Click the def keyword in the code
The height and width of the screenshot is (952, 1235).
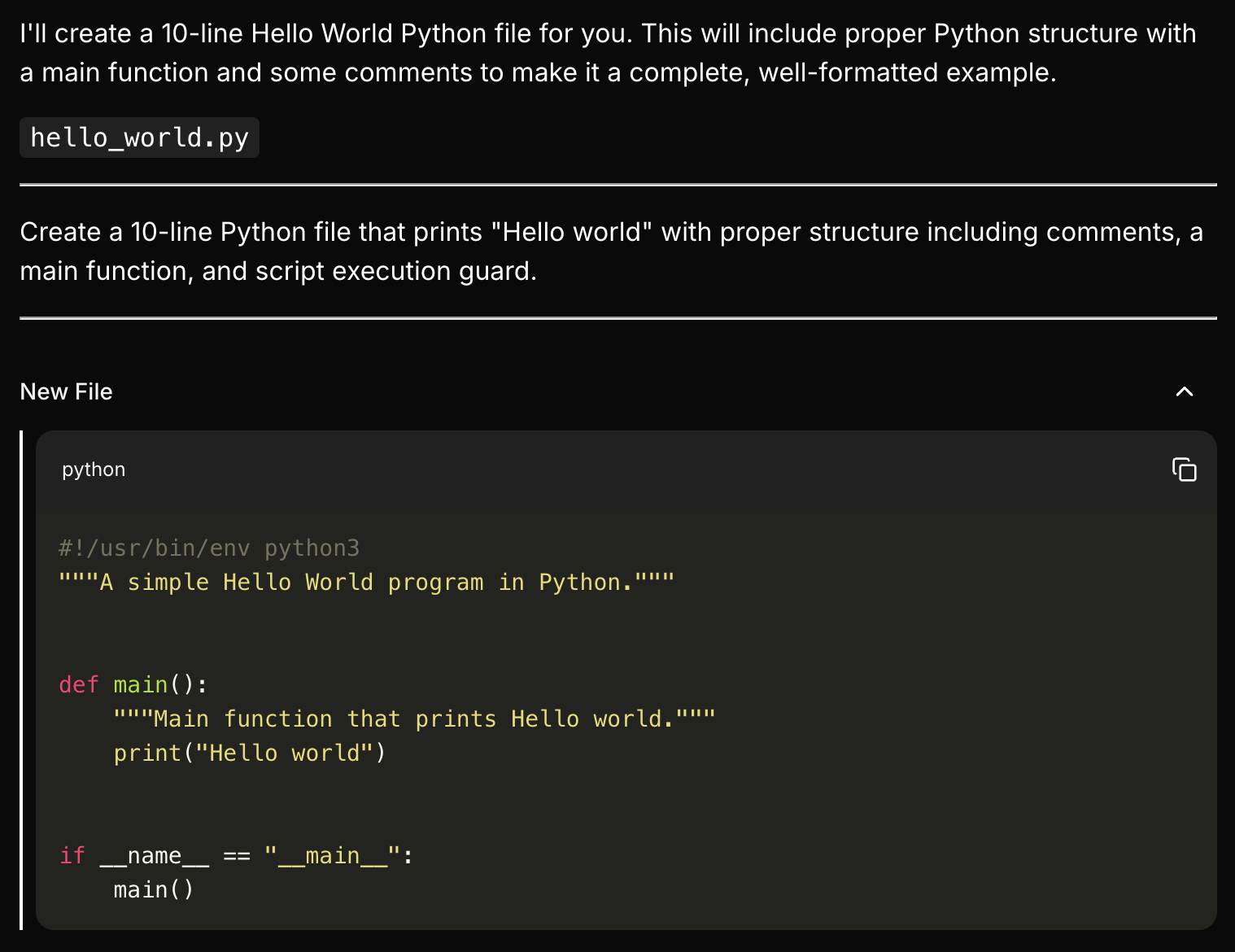point(77,684)
